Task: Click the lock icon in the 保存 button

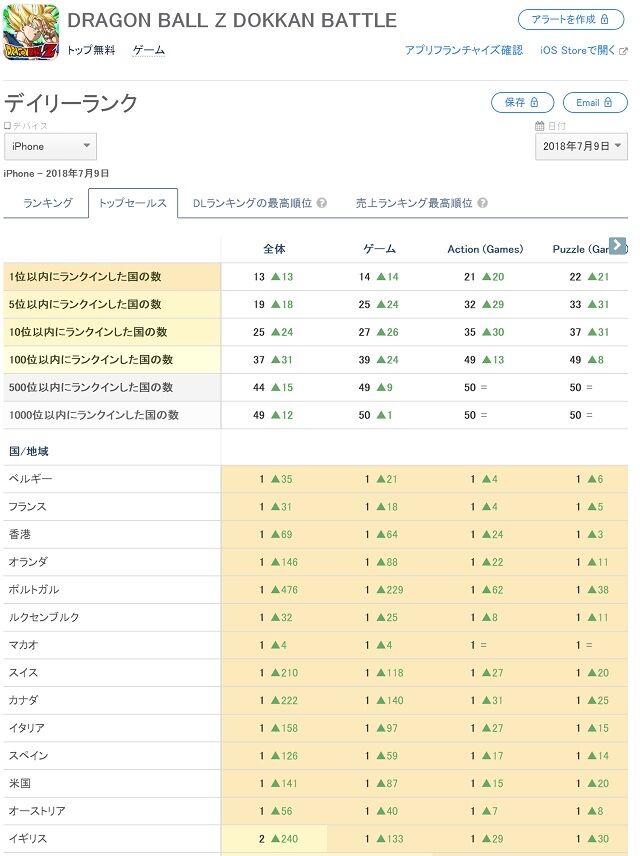Action: pos(534,102)
